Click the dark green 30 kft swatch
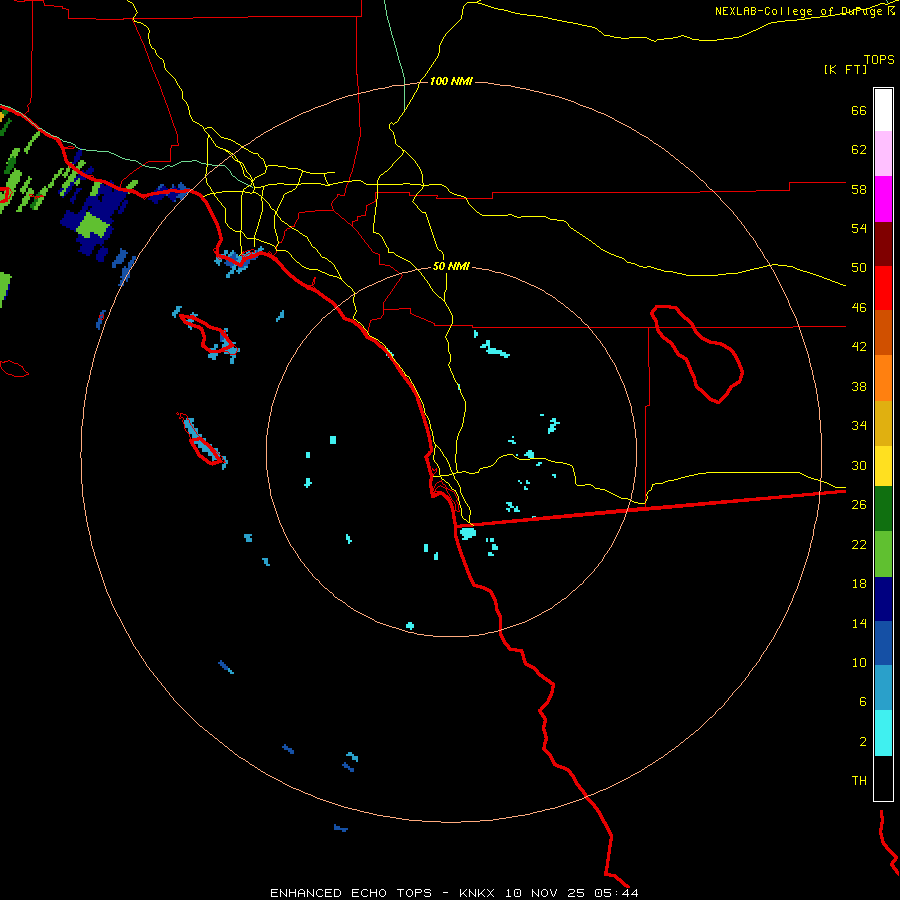The height and width of the screenshot is (900, 900). click(x=883, y=509)
